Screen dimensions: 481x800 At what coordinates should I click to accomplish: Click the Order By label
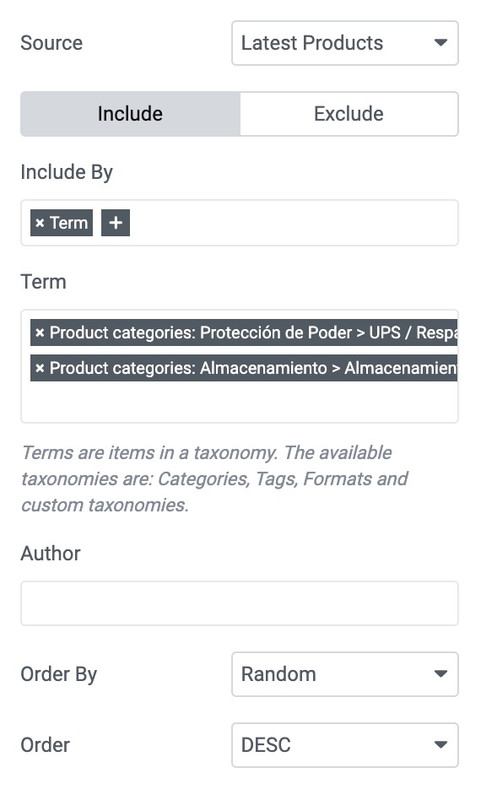59,674
